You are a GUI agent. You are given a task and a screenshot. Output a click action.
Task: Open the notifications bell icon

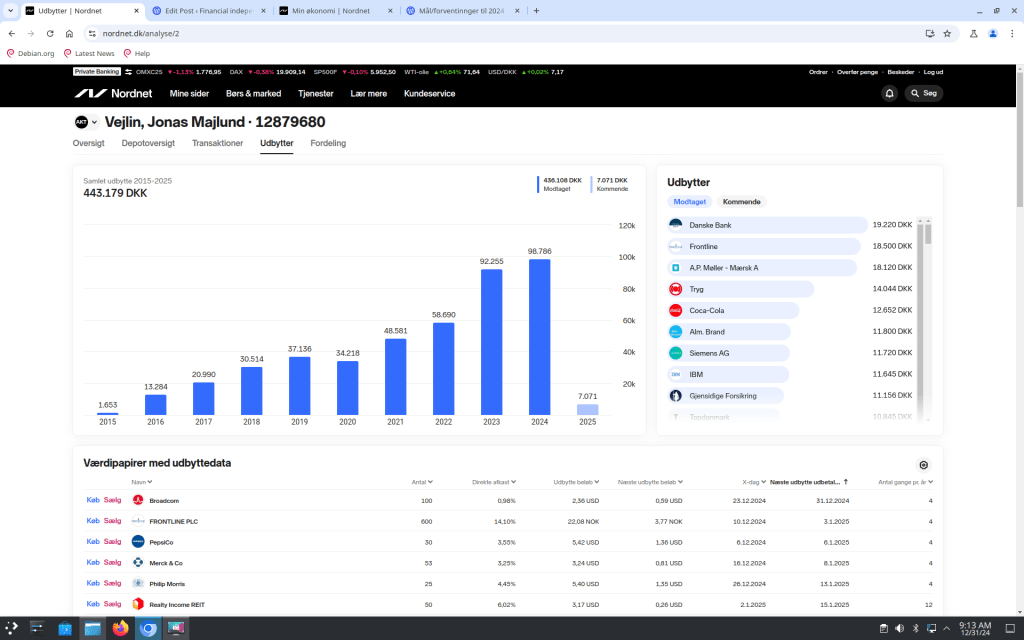[889, 93]
